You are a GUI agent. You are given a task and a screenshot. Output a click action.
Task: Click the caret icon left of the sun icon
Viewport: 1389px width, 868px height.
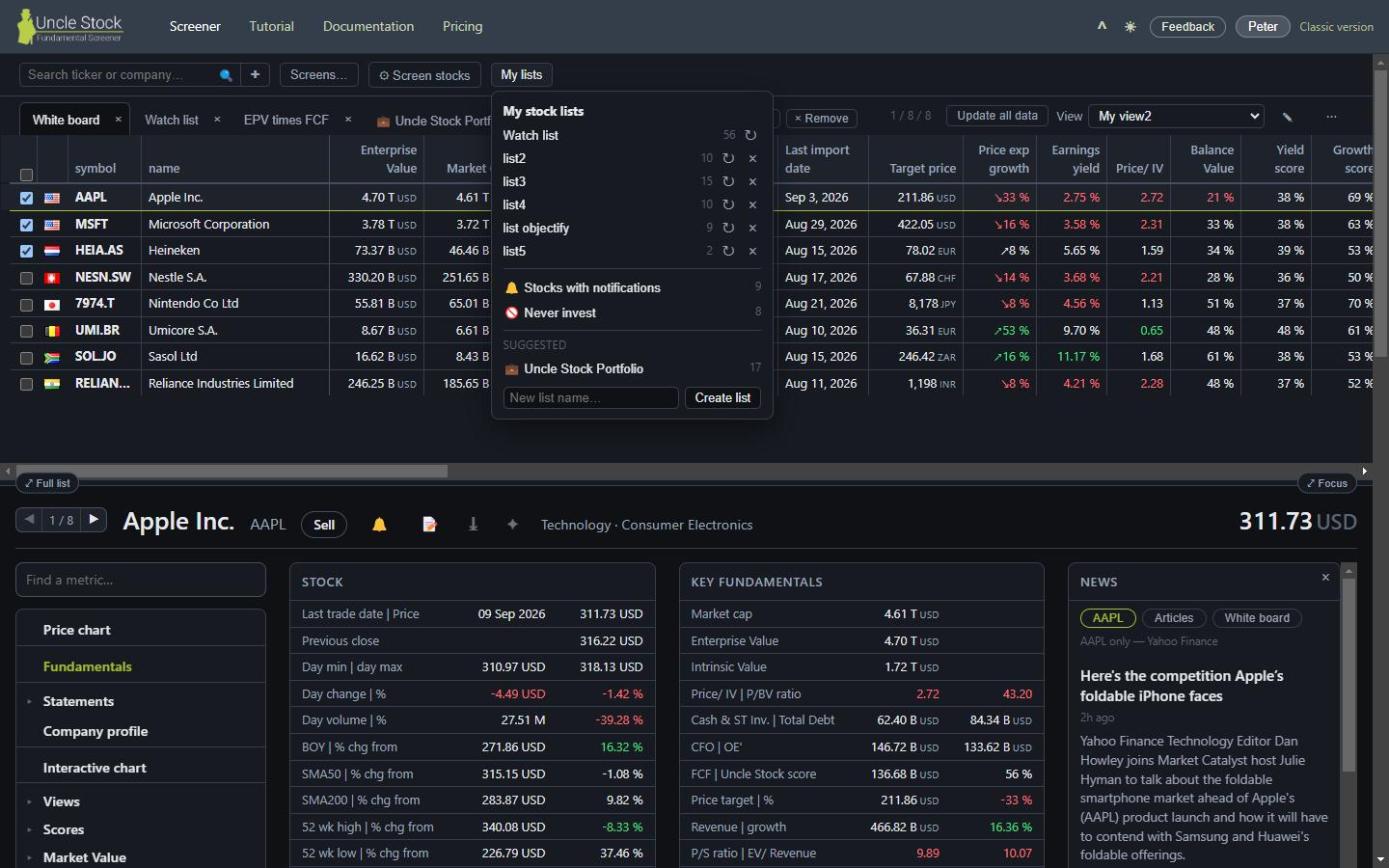(1102, 26)
